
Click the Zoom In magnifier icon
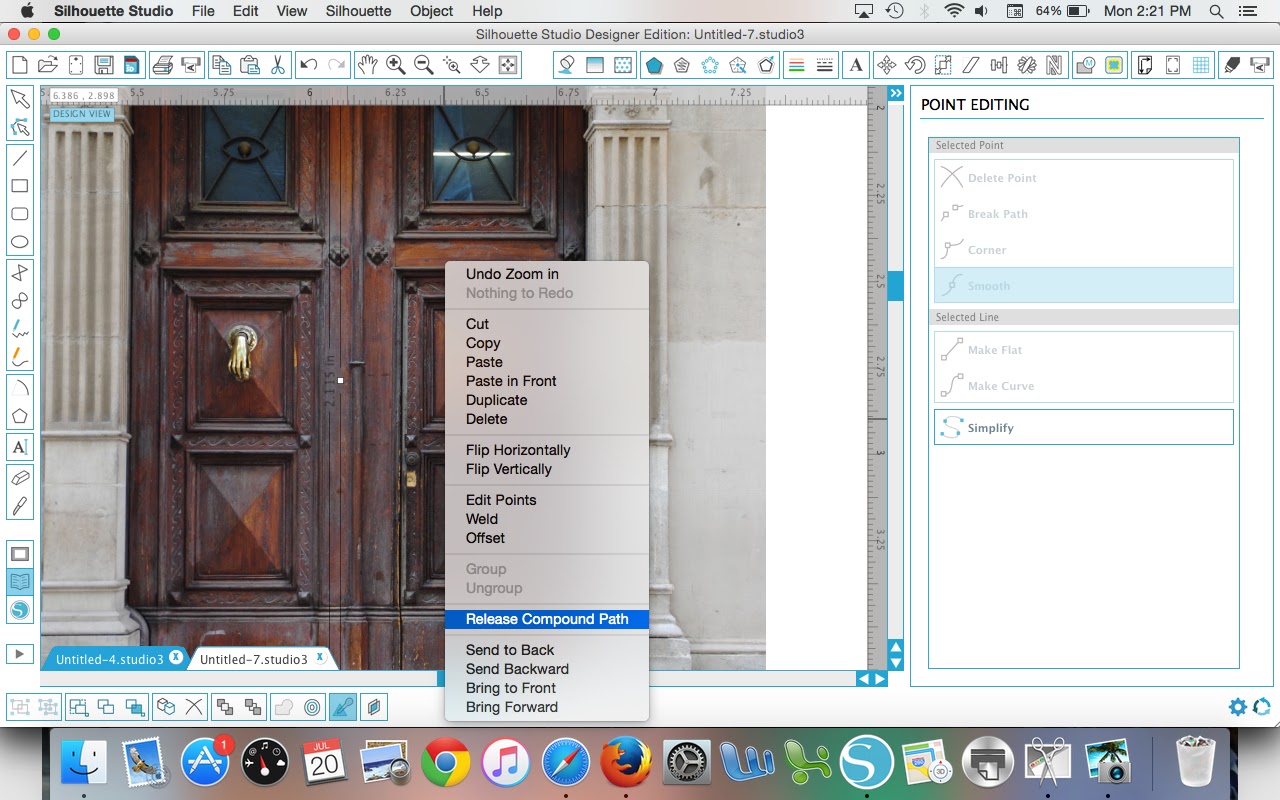[x=396, y=65]
